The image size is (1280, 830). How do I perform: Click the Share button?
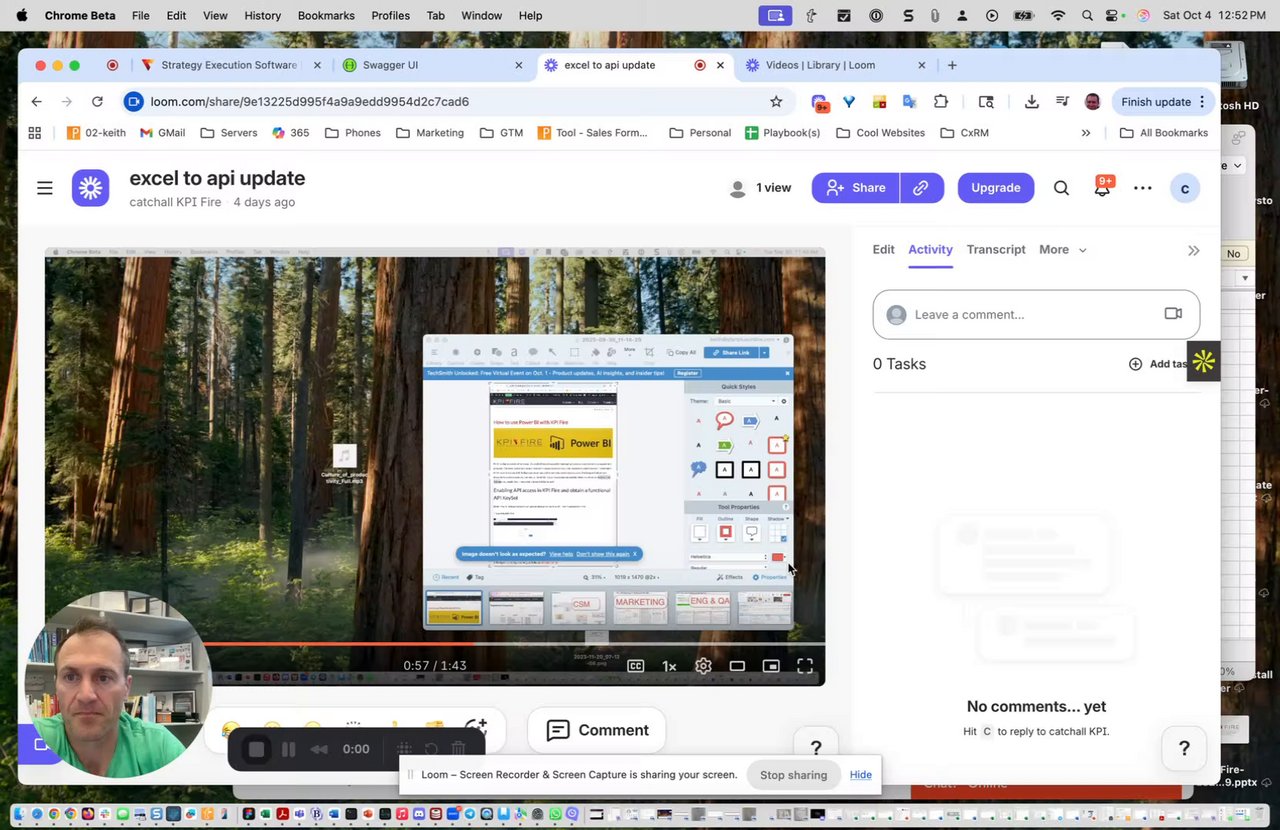coord(855,188)
